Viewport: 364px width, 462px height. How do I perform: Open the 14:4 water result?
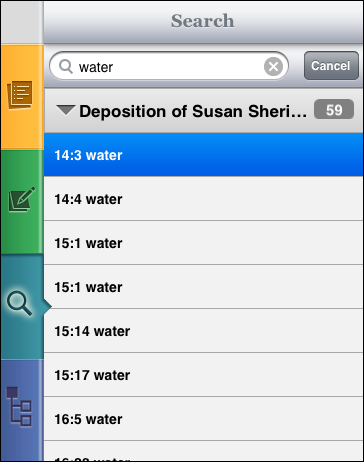[204, 199]
